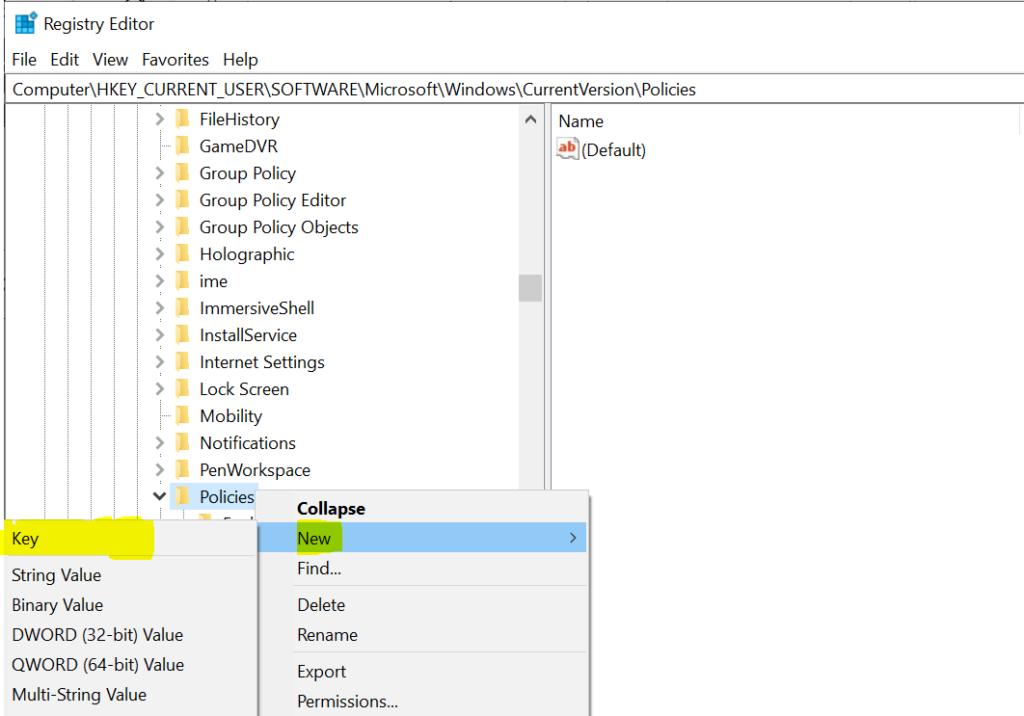
Task: Collapse the Policies key with its chevron
Action: coord(159,496)
